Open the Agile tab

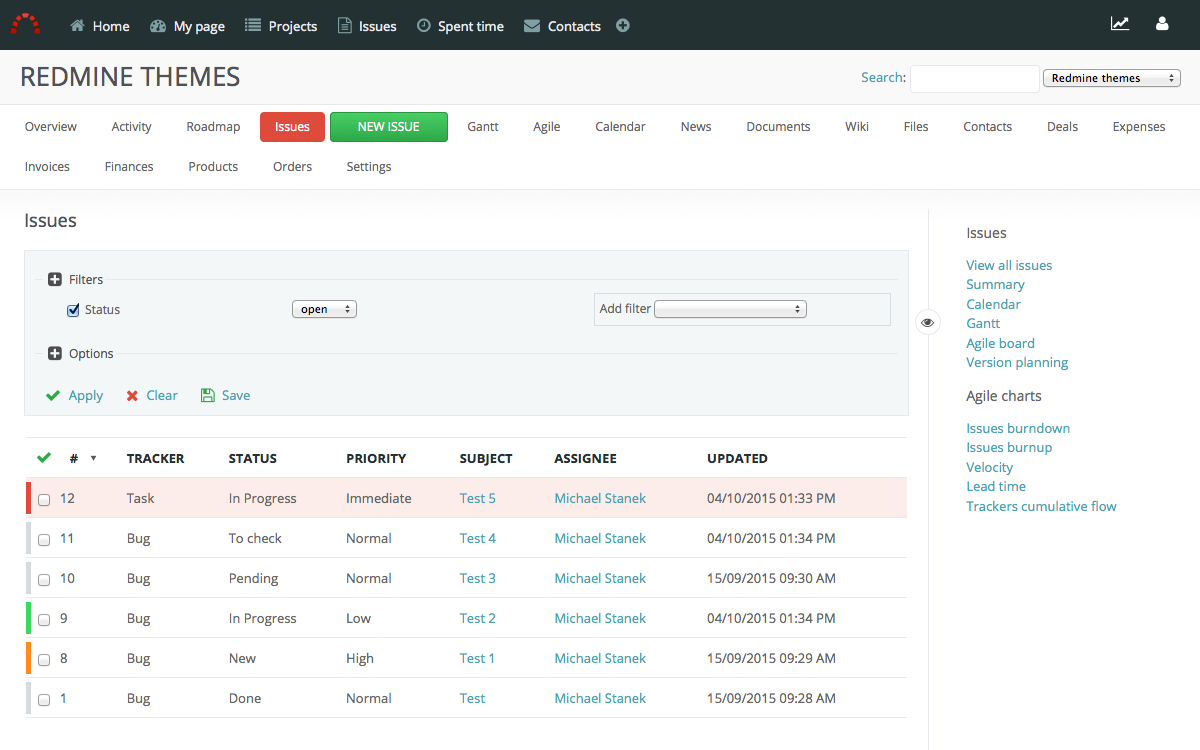[x=546, y=127]
